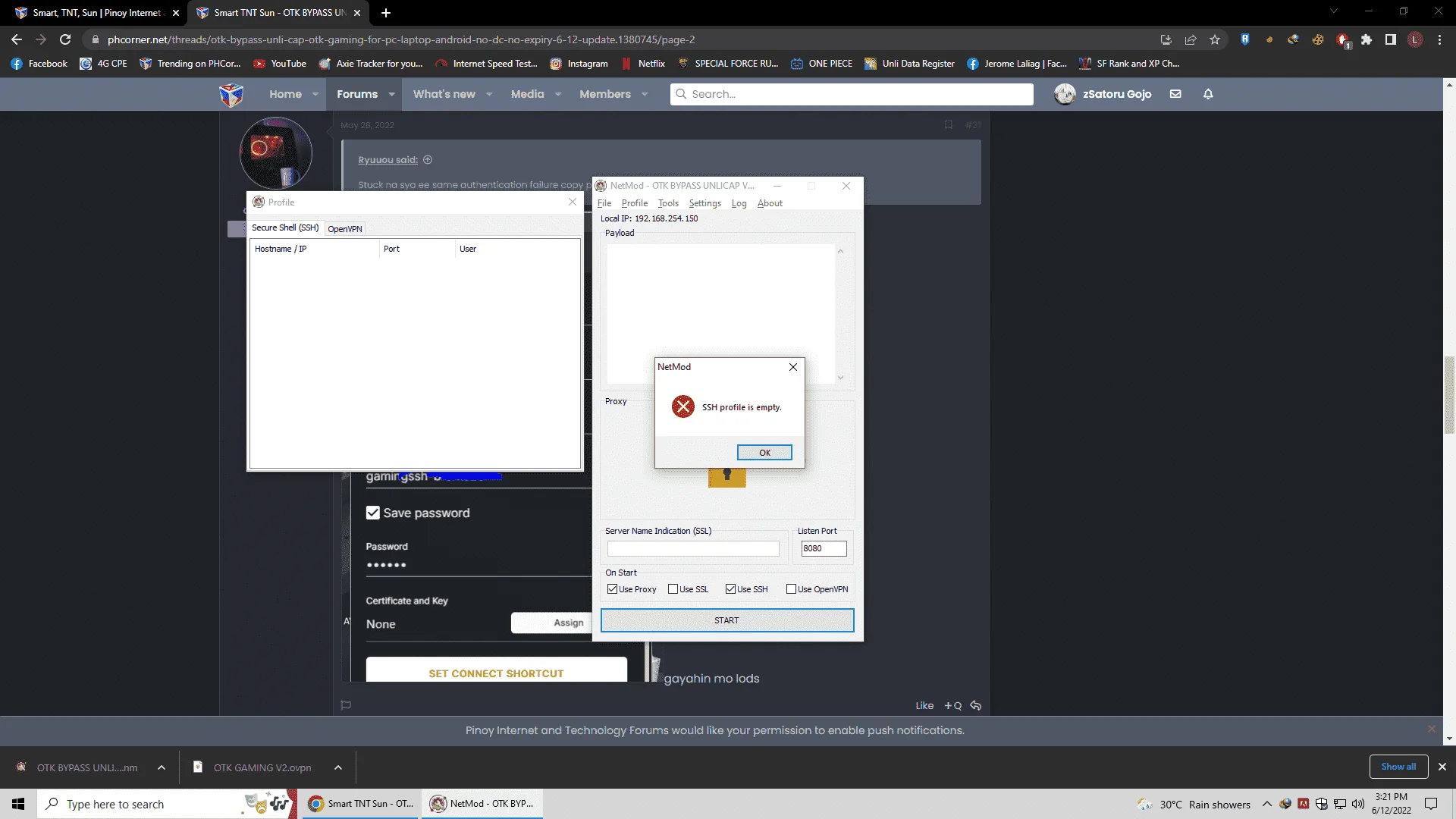Viewport: 1456px width, 819px height.
Task: Click the Listen Port field
Action: (x=824, y=548)
